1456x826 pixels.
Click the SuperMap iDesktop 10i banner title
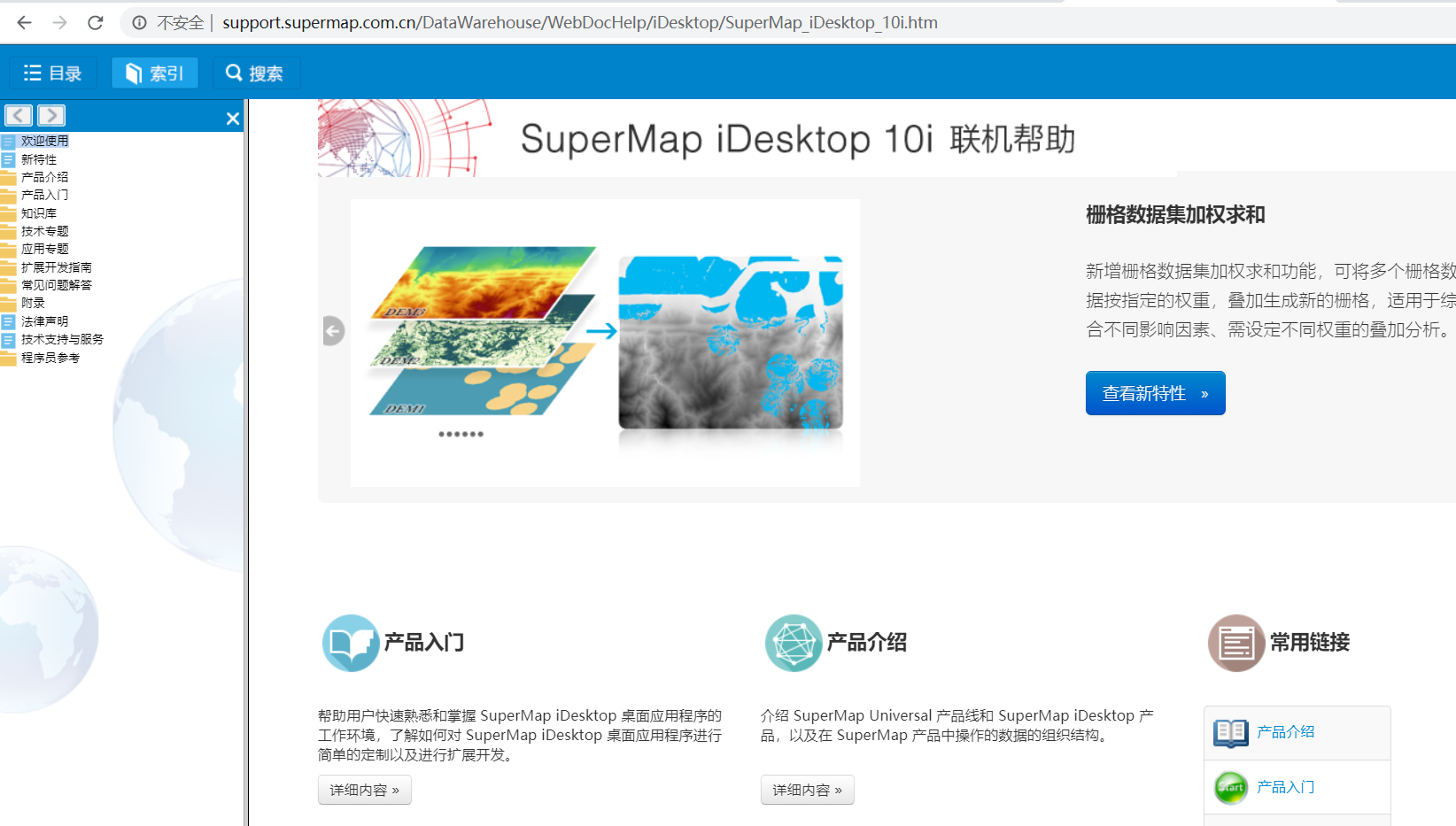[798, 139]
